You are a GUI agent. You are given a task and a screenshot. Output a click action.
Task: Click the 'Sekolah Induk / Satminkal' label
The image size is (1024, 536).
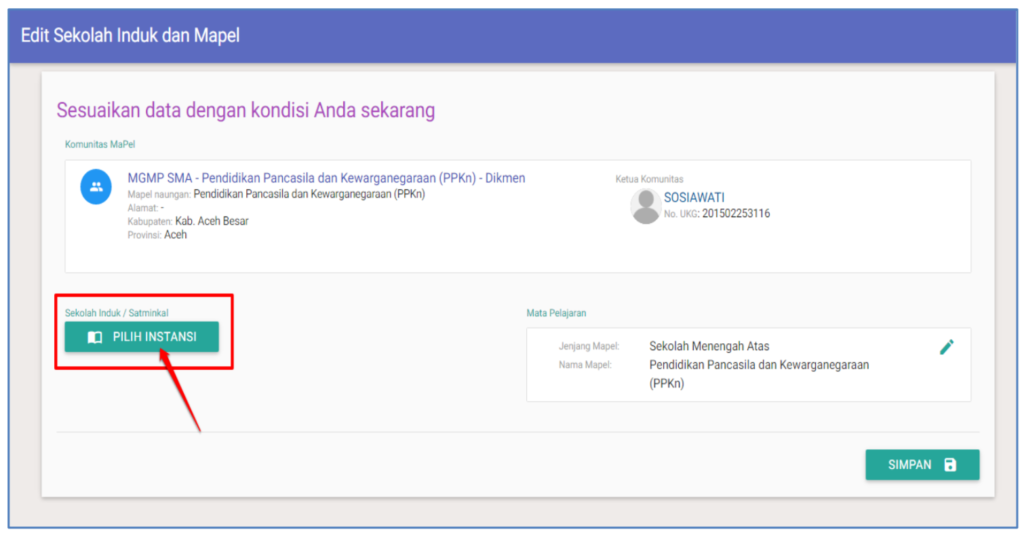click(x=116, y=313)
